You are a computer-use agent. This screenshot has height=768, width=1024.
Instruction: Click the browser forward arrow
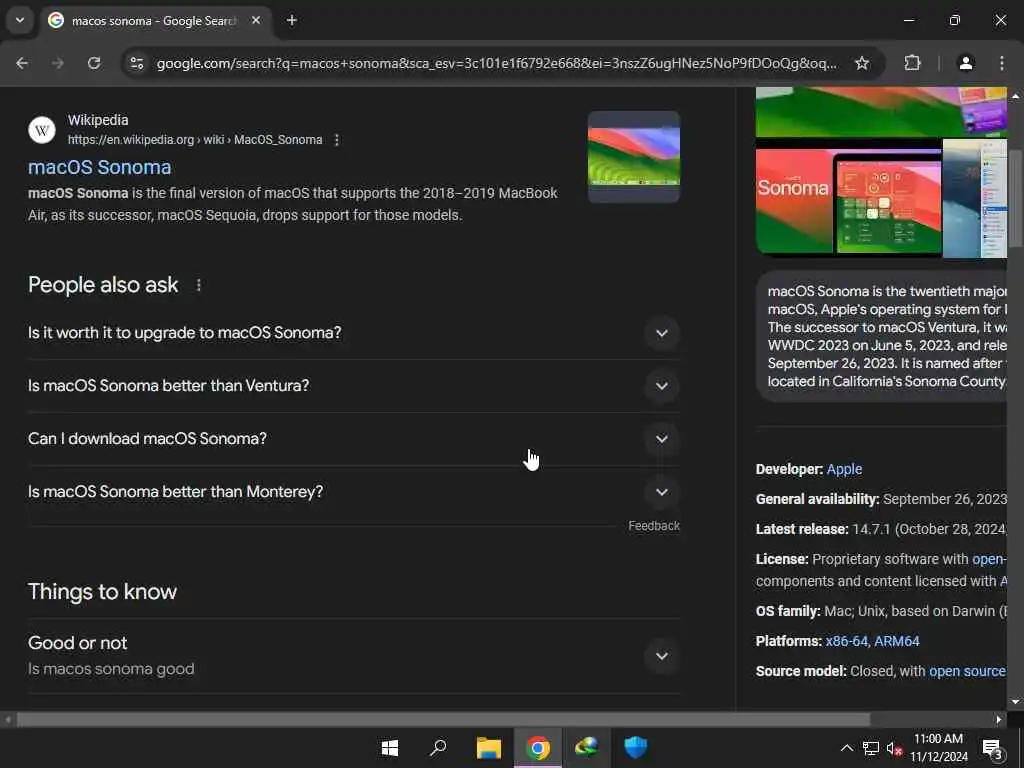click(x=58, y=63)
